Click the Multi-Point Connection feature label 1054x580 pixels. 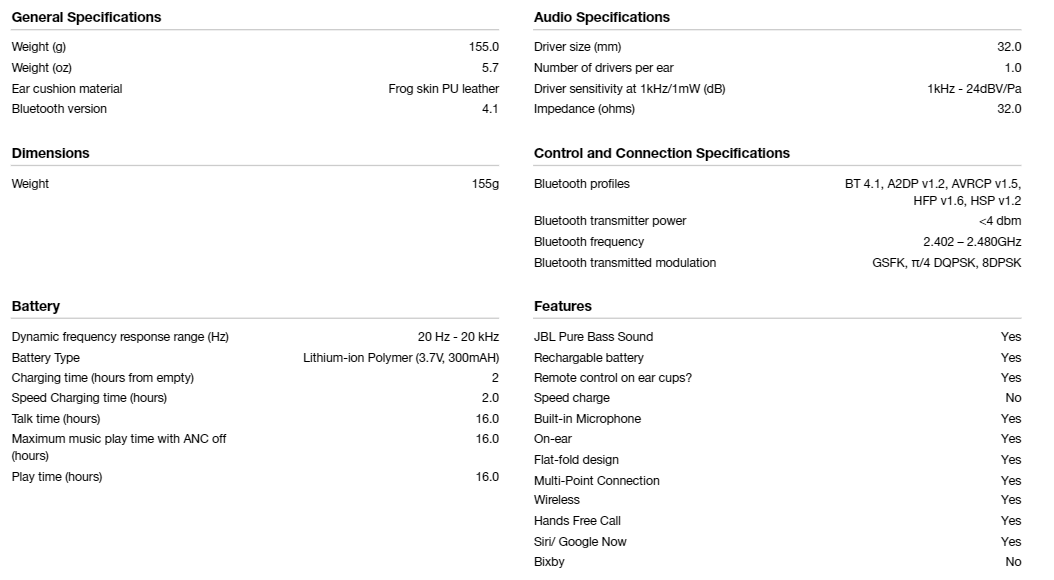(596, 481)
